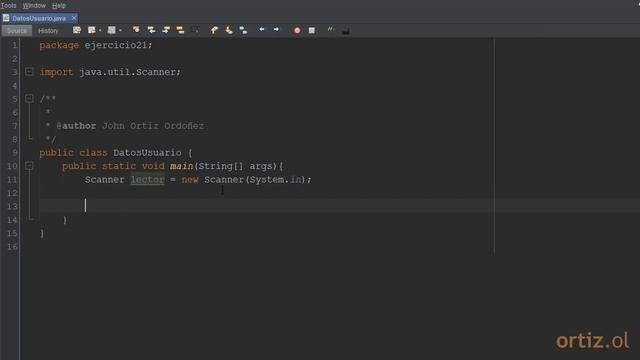Click the Comment lines icon
The width and height of the screenshot is (640, 360).
[331, 30]
